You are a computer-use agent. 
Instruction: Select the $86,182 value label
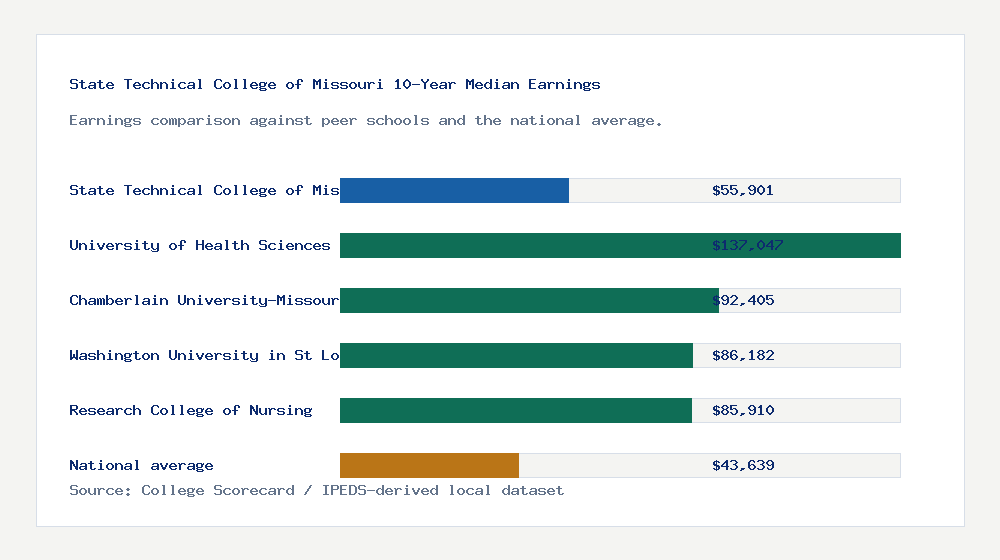click(743, 355)
